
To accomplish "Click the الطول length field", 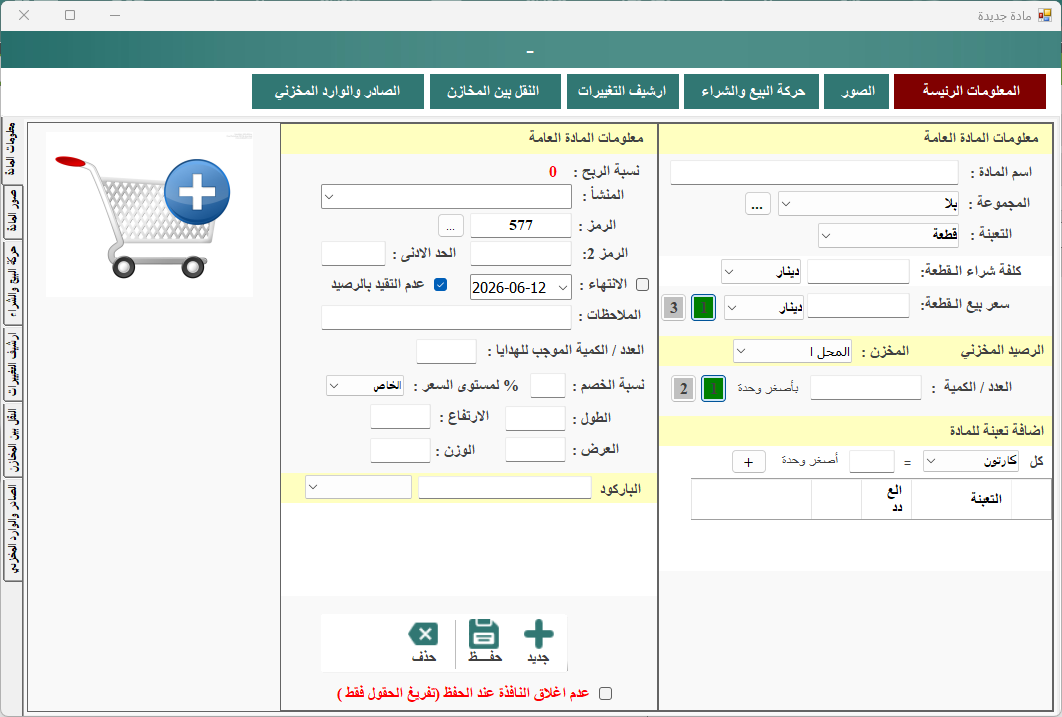I will pyautogui.click(x=535, y=418).
